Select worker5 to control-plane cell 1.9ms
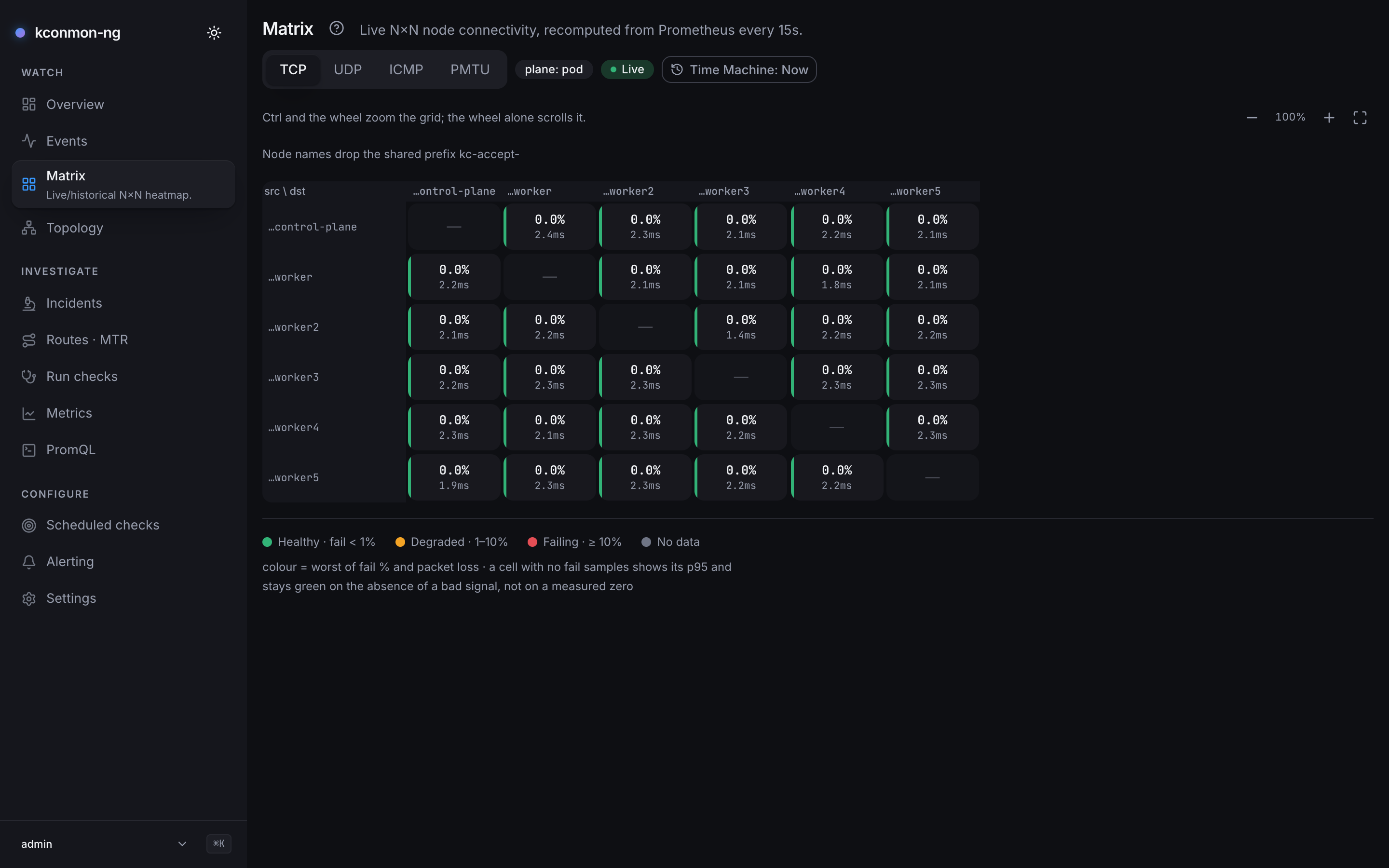Screen dimensions: 1389x868 (453, 477)
